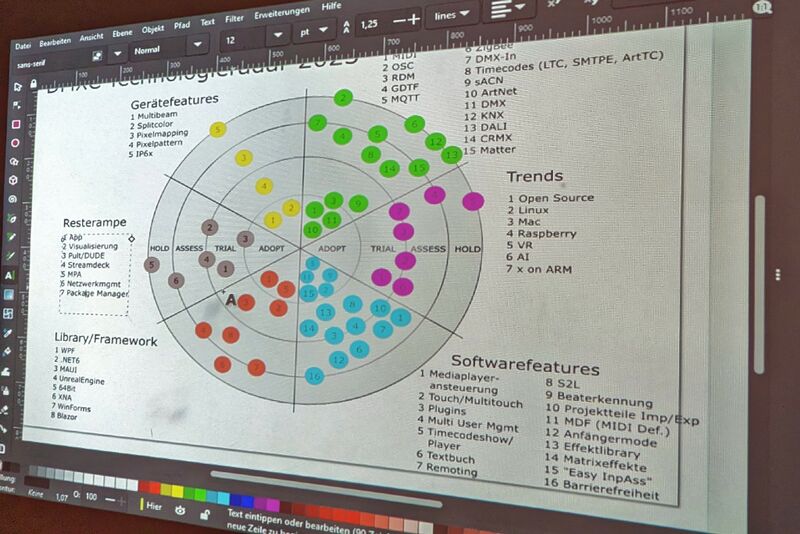800x534 pixels.
Task: Open the font style Normal dropdown
Action: click(199, 44)
